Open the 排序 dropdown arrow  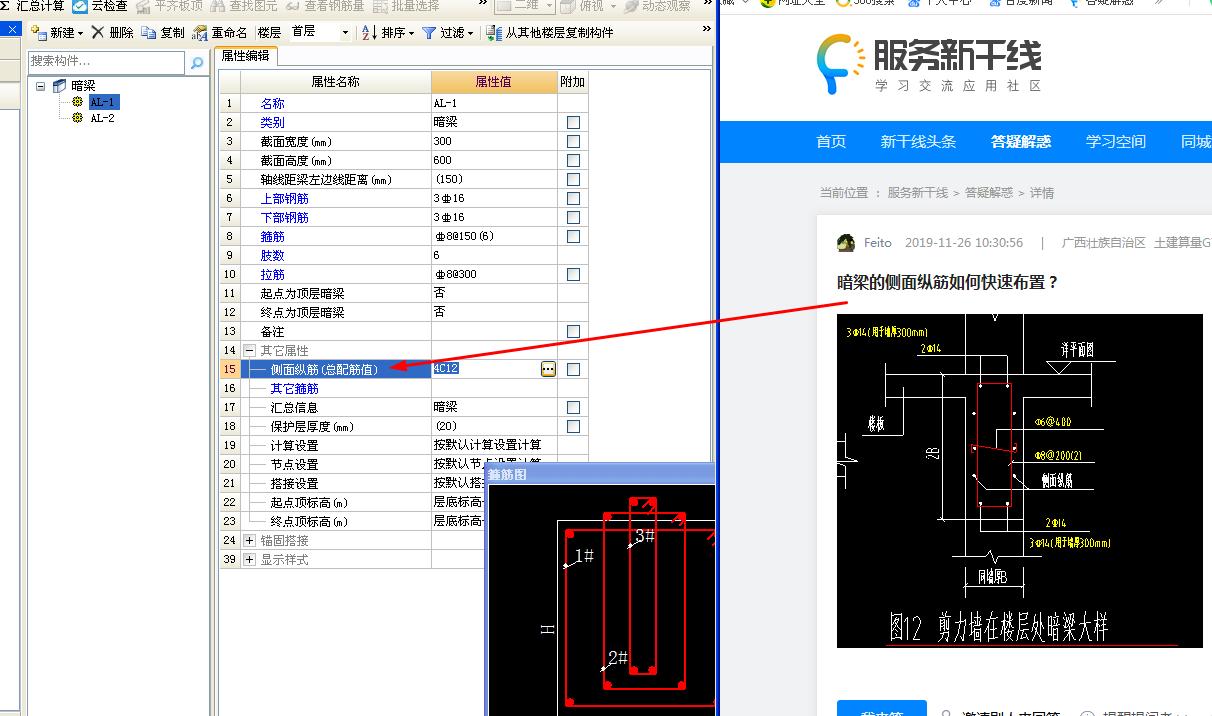(x=411, y=33)
